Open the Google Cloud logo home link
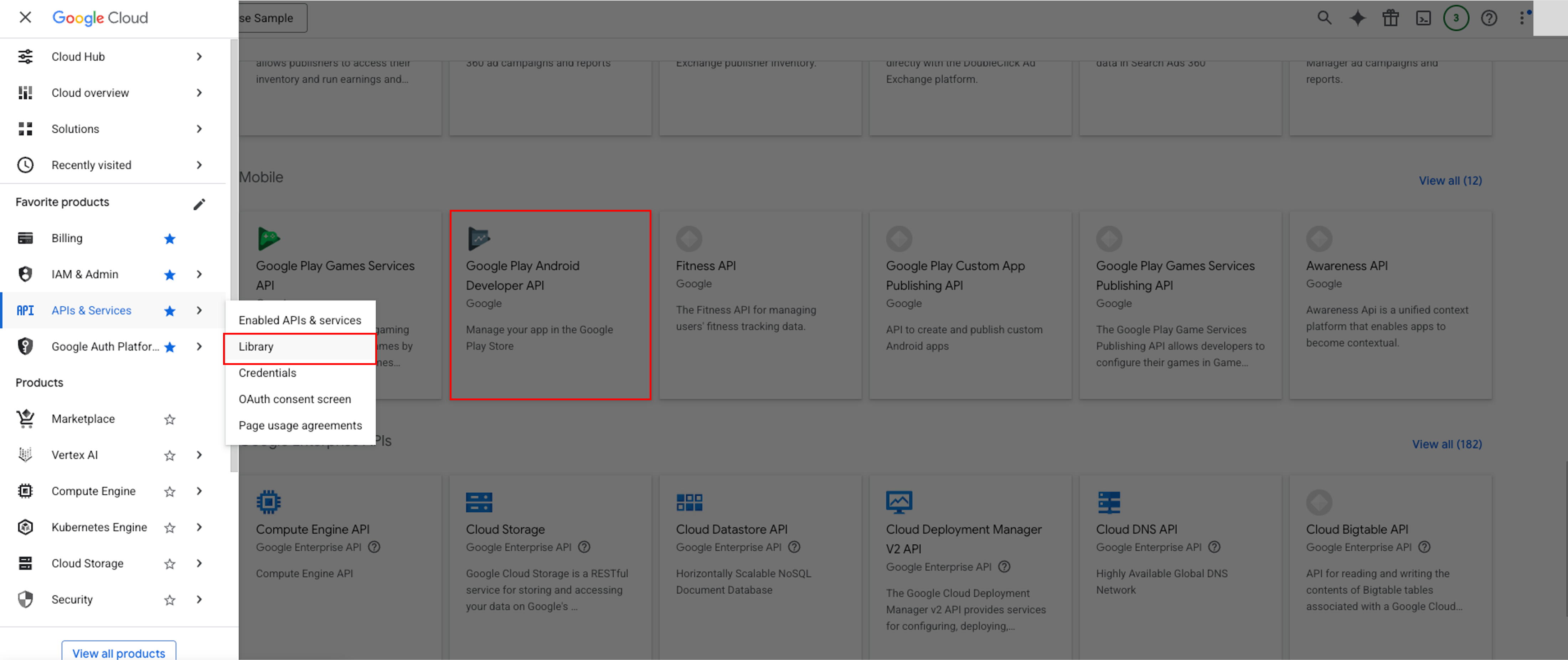This screenshot has height=660, width=1568. pyautogui.click(x=100, y=18)
